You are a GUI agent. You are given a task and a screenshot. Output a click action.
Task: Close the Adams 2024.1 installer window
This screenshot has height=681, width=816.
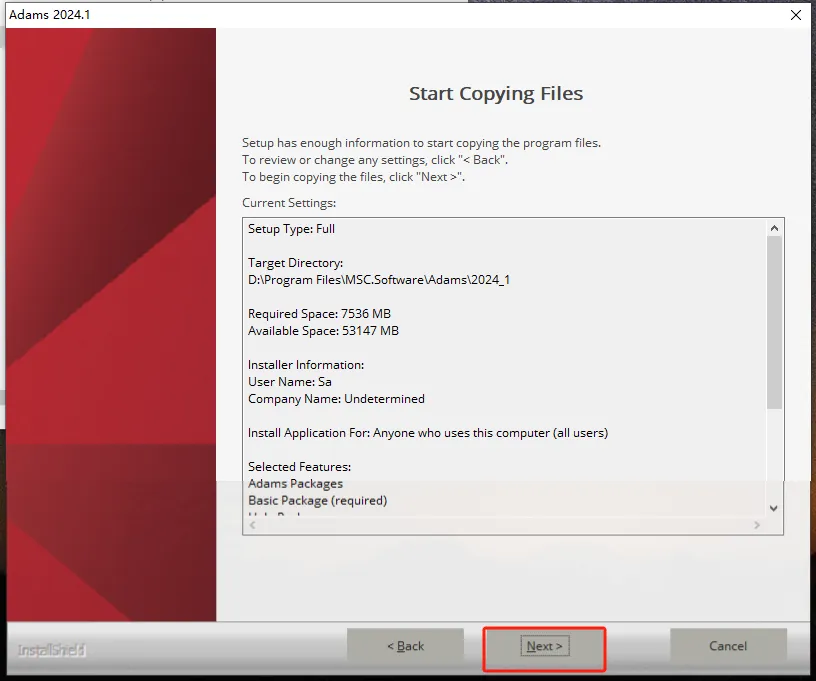[796, 15]
